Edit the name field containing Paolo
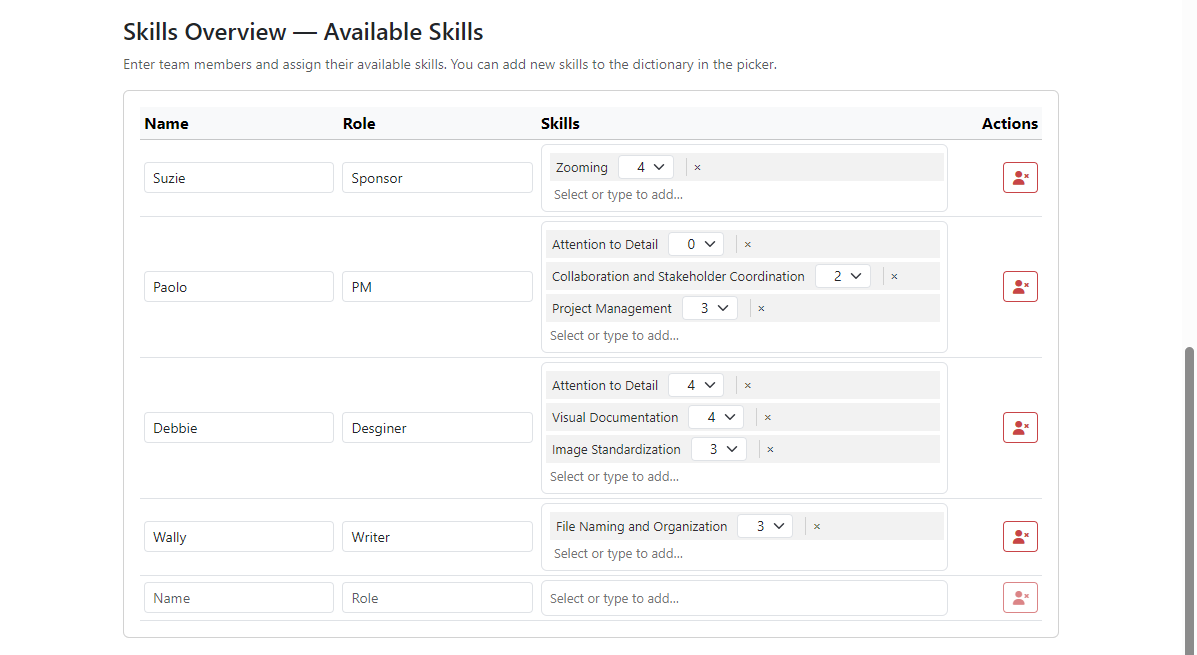The image size is (1197, 655). [239, 287]
